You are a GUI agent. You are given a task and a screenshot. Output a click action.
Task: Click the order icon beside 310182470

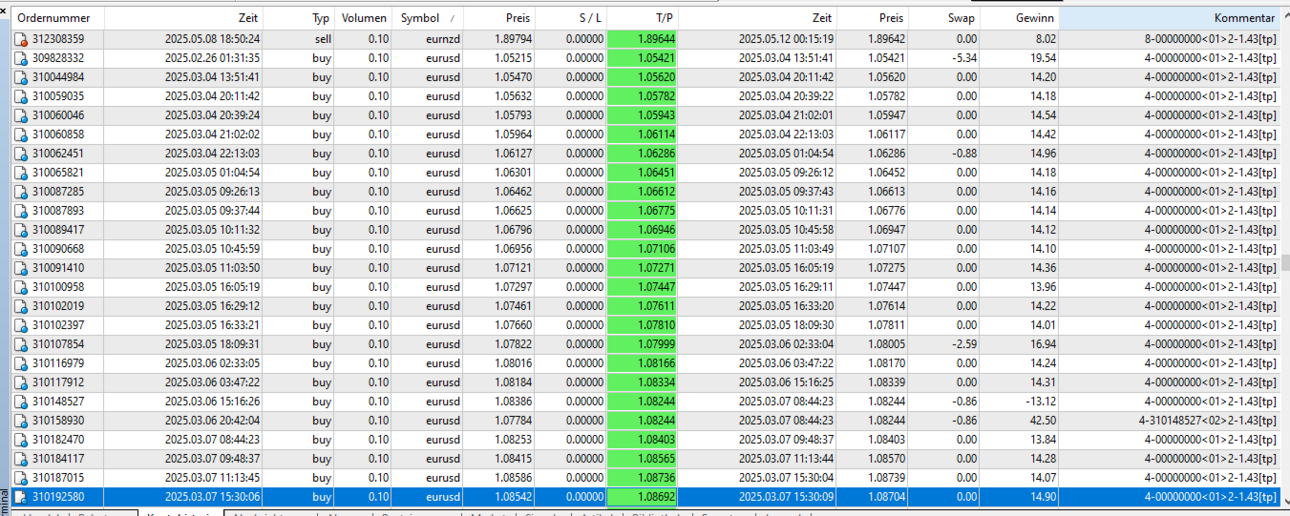(x=21, y=439)
